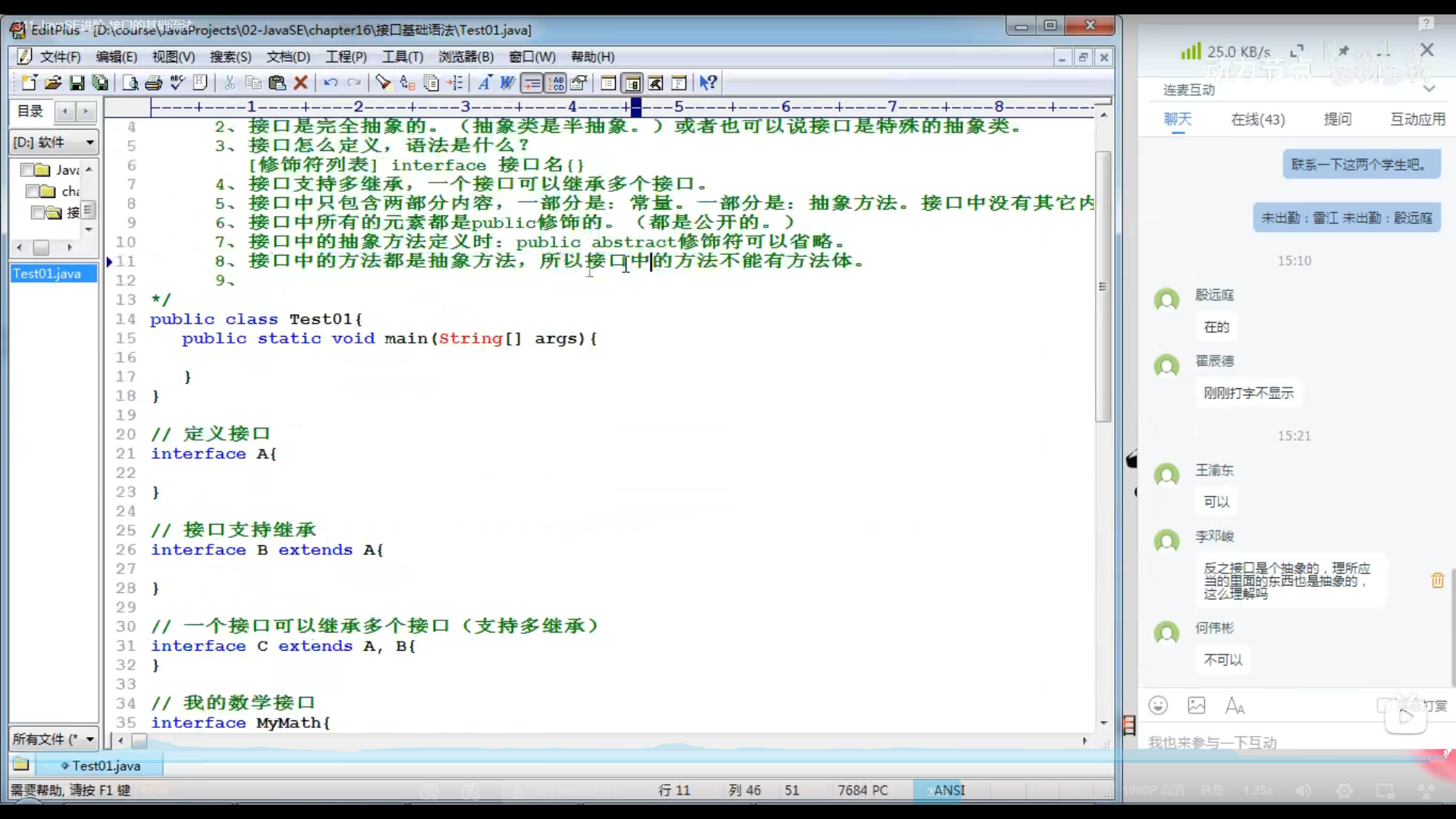Check the block rewards checkbox
Screen dimensions: 1456x819
(1383, 706)
